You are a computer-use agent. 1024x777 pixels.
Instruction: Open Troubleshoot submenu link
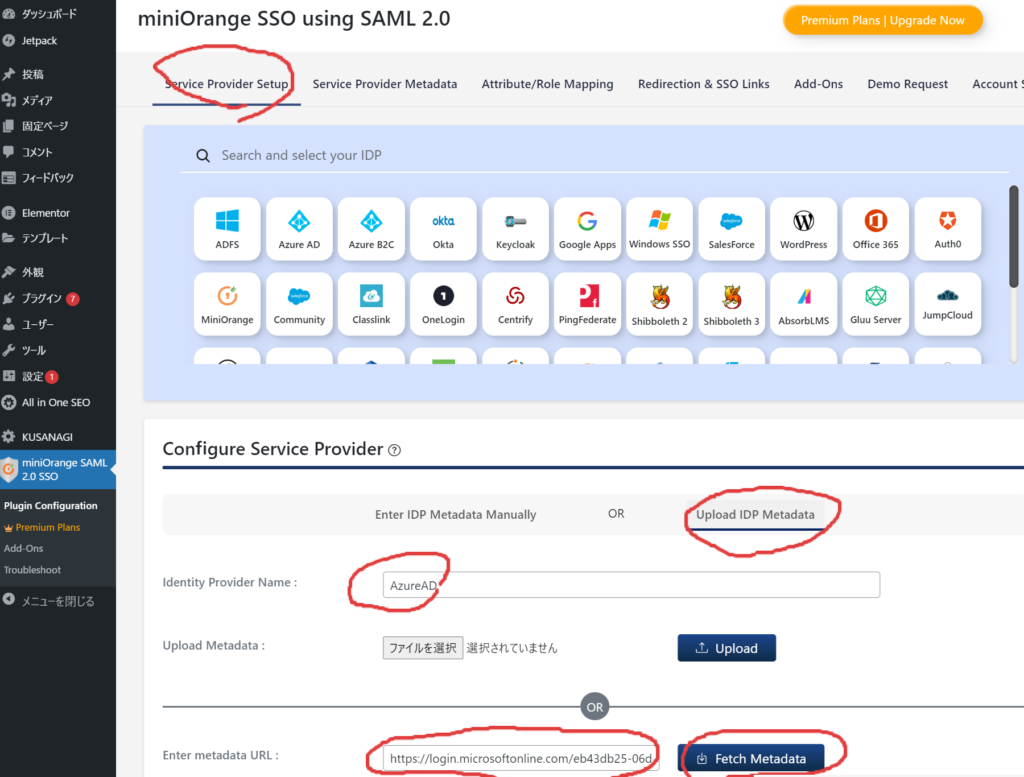click(33, 570)
